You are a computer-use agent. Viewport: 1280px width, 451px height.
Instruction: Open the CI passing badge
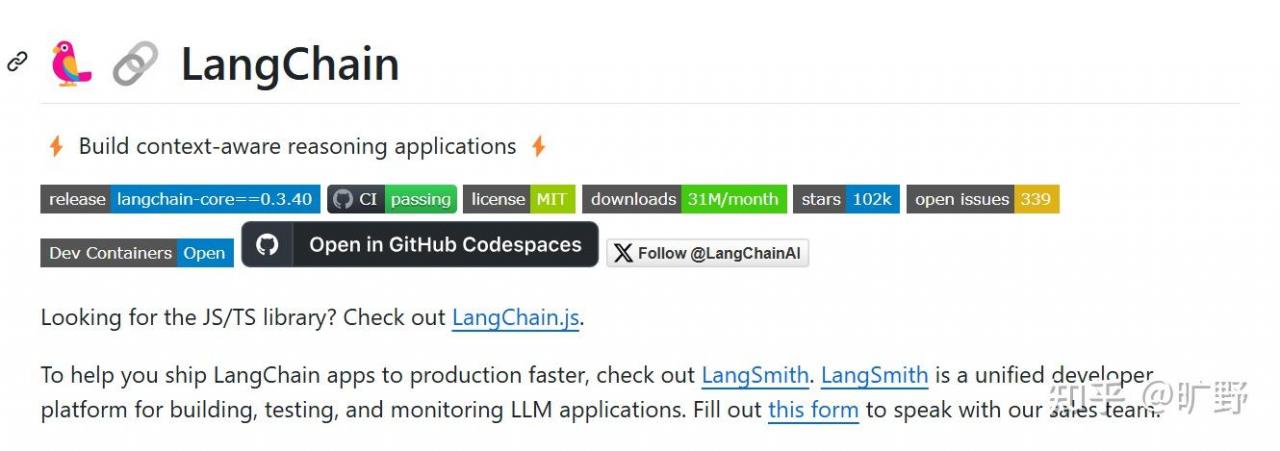click(x=392, y=199)
